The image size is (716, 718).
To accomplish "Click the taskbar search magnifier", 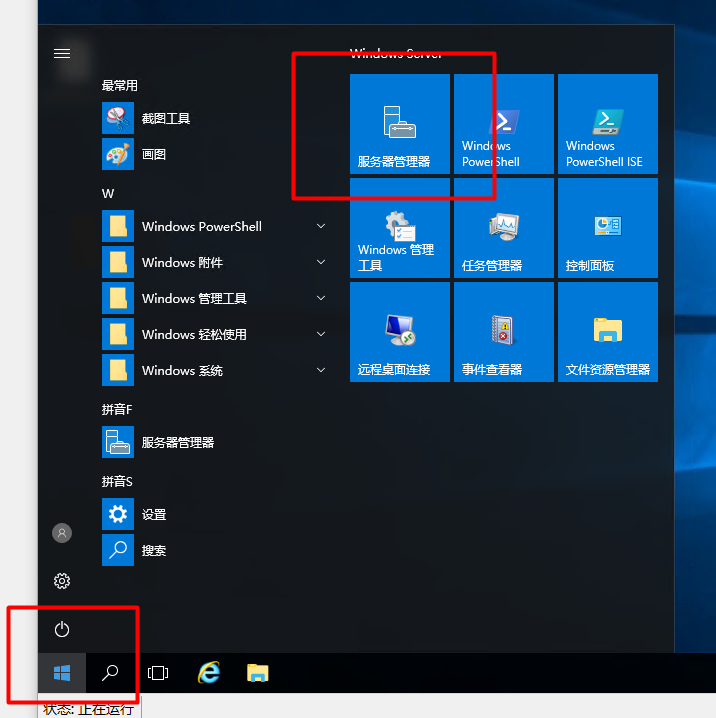I will point(110,673).
